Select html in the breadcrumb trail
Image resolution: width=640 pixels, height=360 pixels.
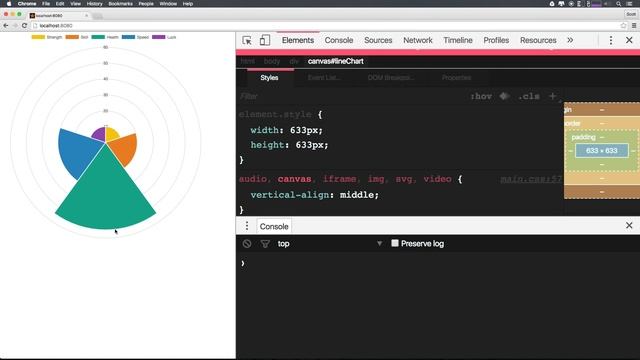(x=248, y=61)
